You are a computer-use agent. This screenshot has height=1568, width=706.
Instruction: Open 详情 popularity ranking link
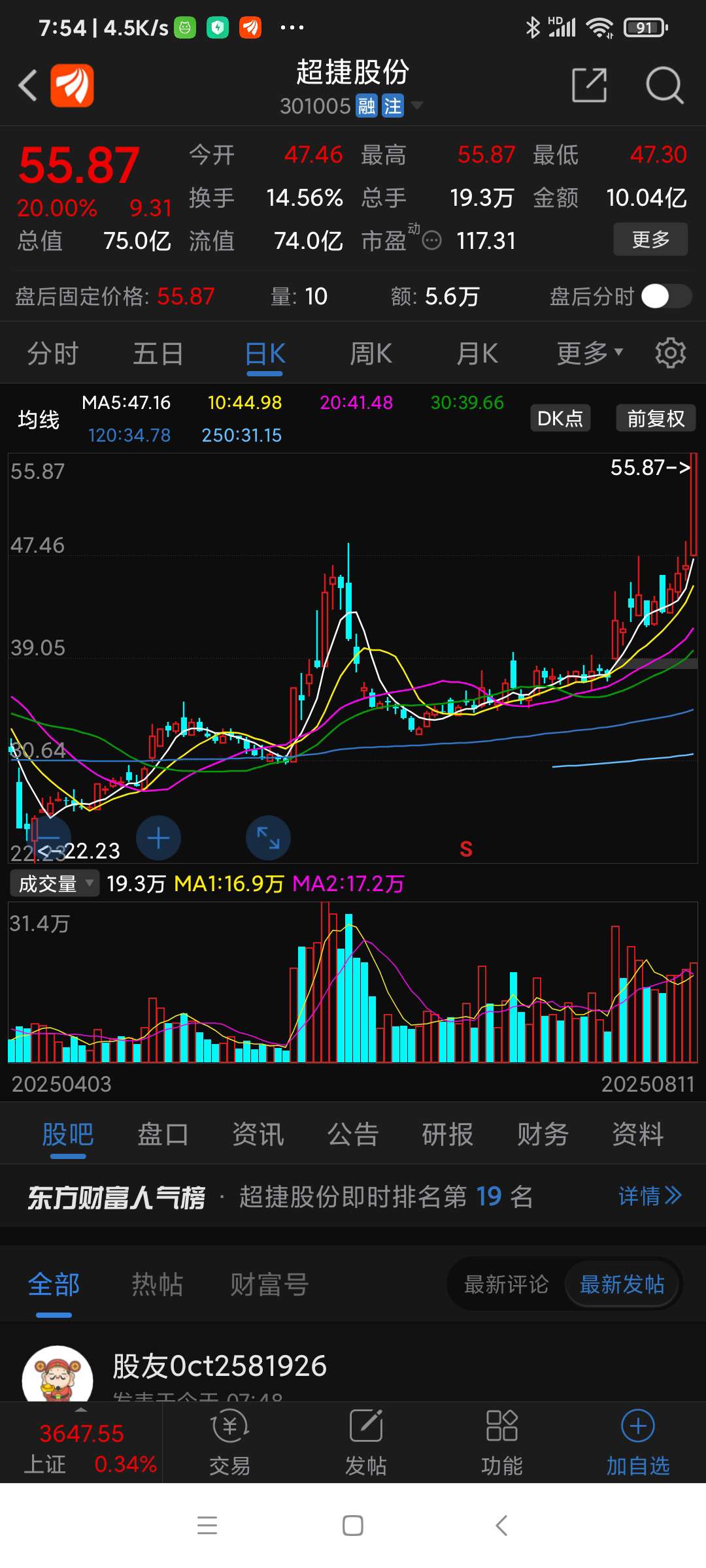[650, 1196]
